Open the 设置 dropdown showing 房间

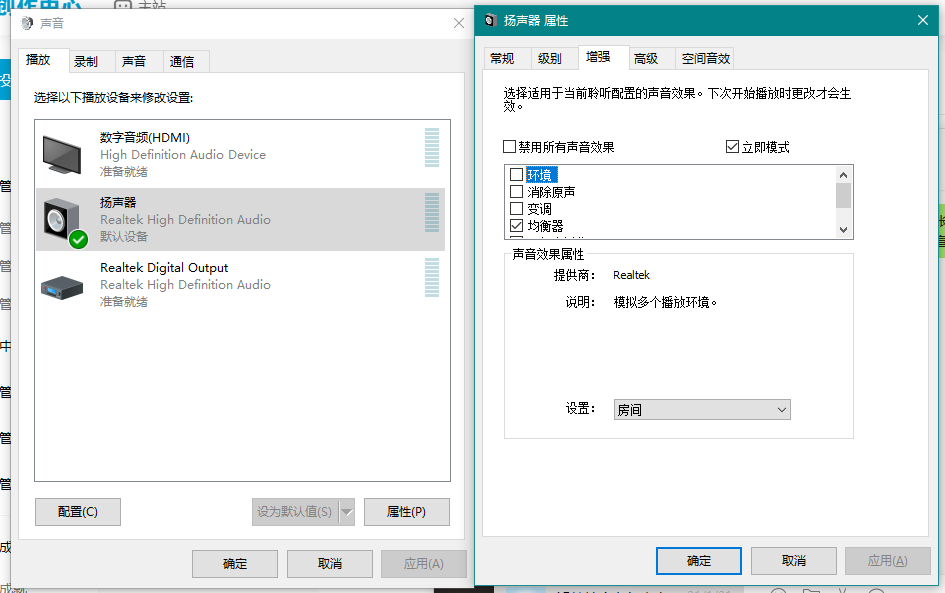pyautogui.click(x=702, y=410)
